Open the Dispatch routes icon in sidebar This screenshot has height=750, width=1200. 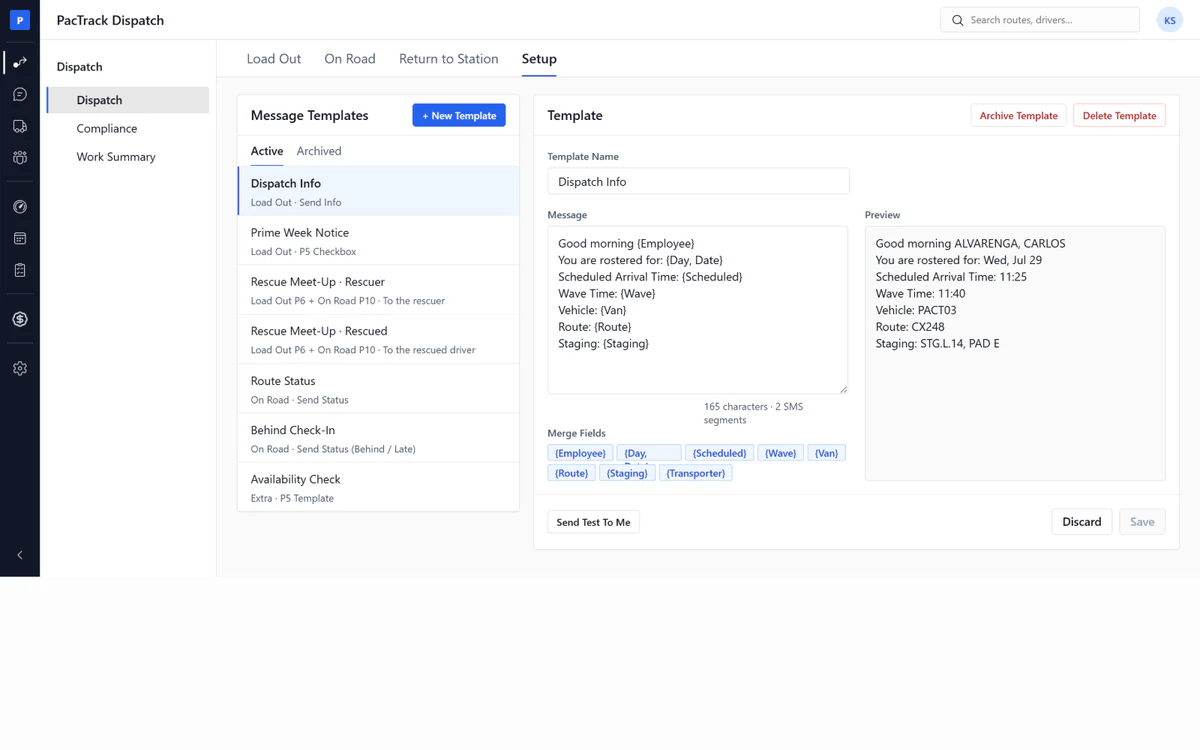pyautogui.click(x=20, y=62)
